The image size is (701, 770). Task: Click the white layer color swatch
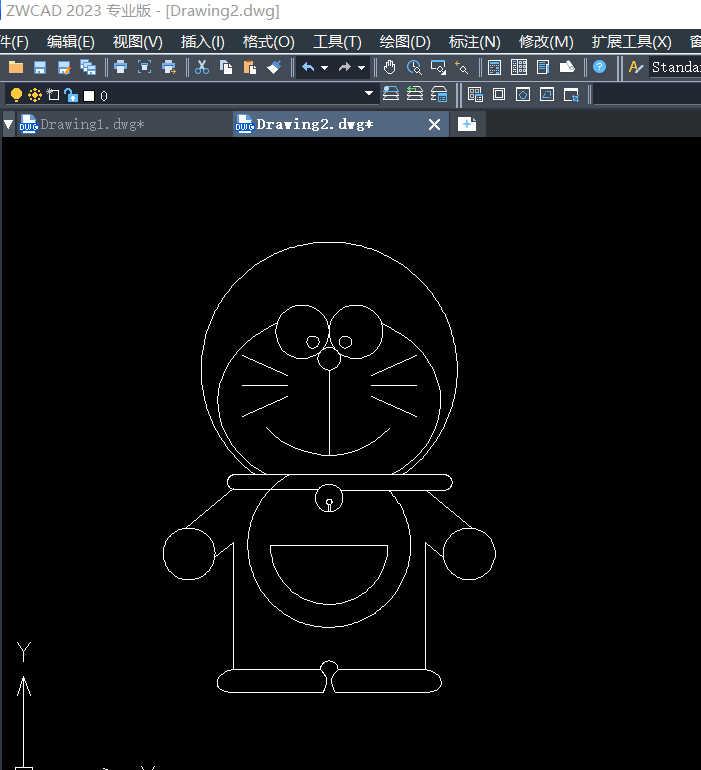pyautogui.click(x=88, y=96)
